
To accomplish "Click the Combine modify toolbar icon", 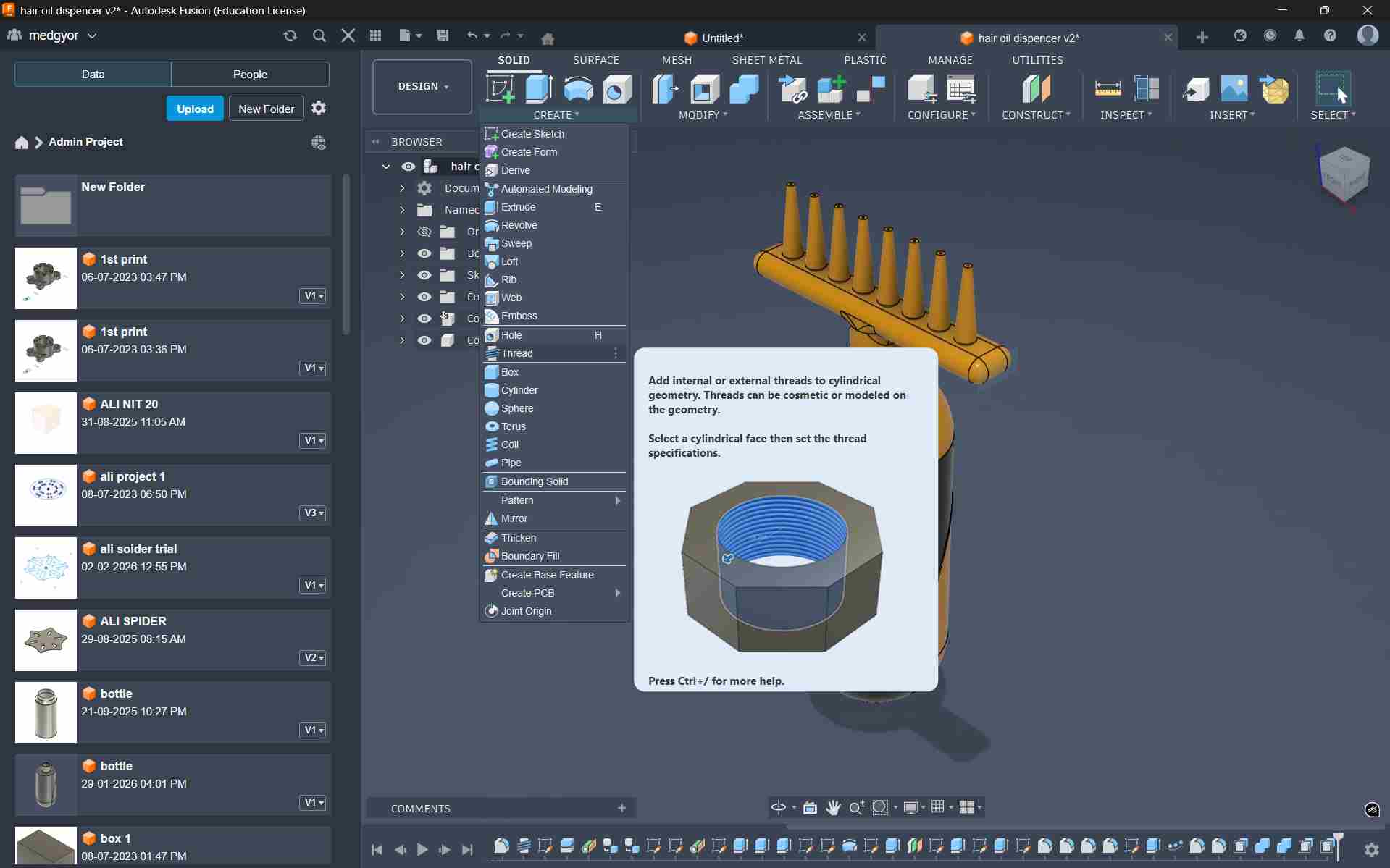I will coord(744,89).
